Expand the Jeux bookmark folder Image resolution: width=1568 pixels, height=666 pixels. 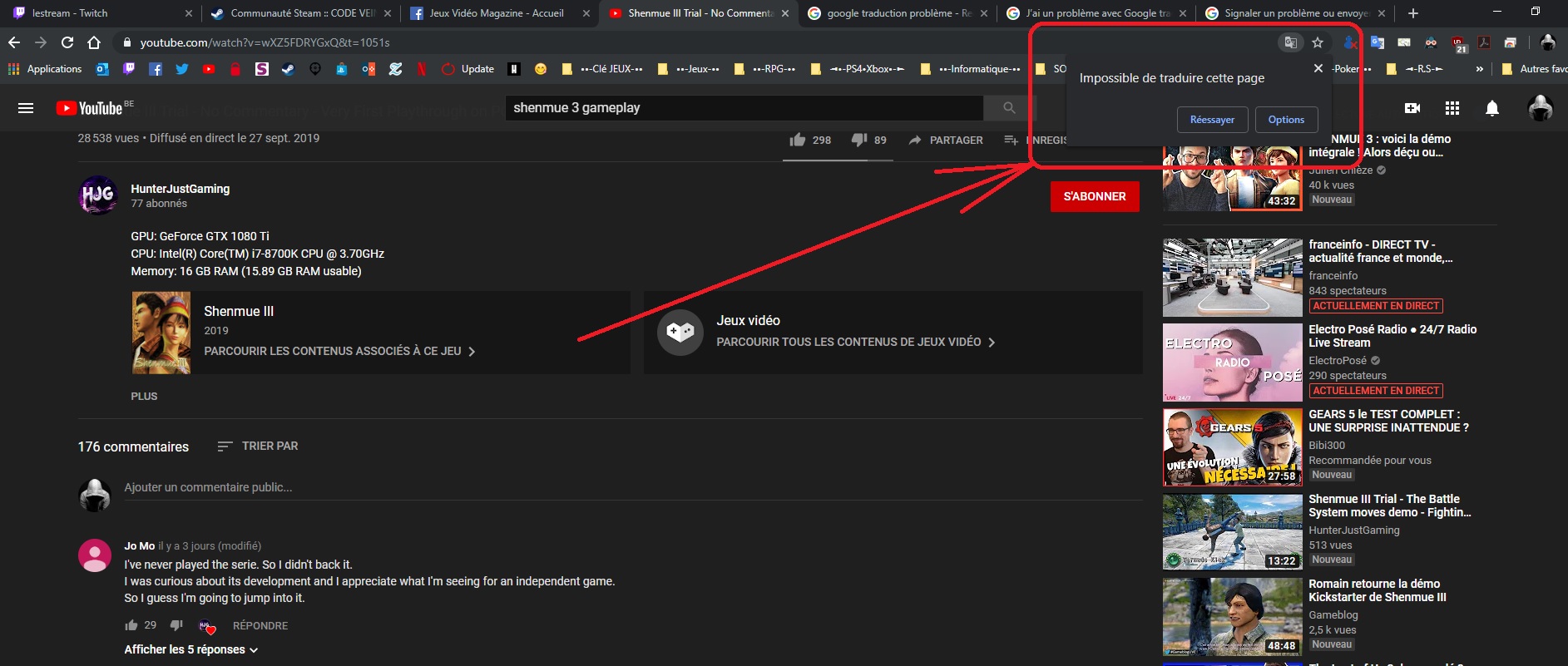[689, 69]
